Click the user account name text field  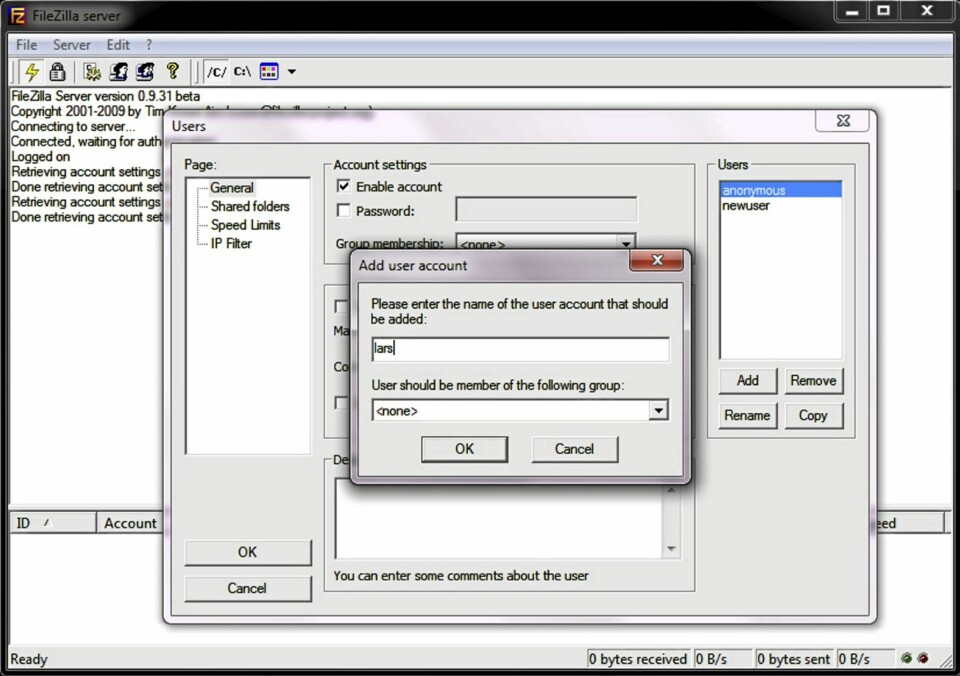point(520,349)
